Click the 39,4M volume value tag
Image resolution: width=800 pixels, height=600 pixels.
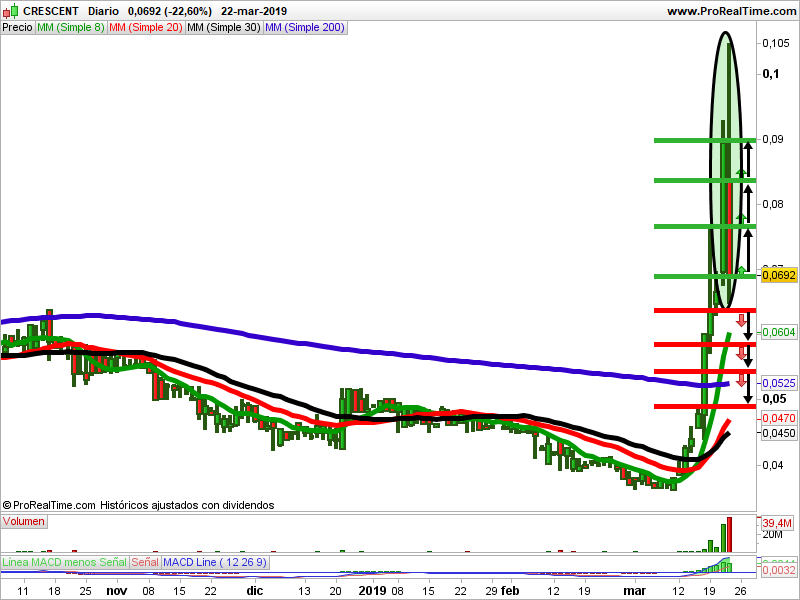[x=777, y=523]
